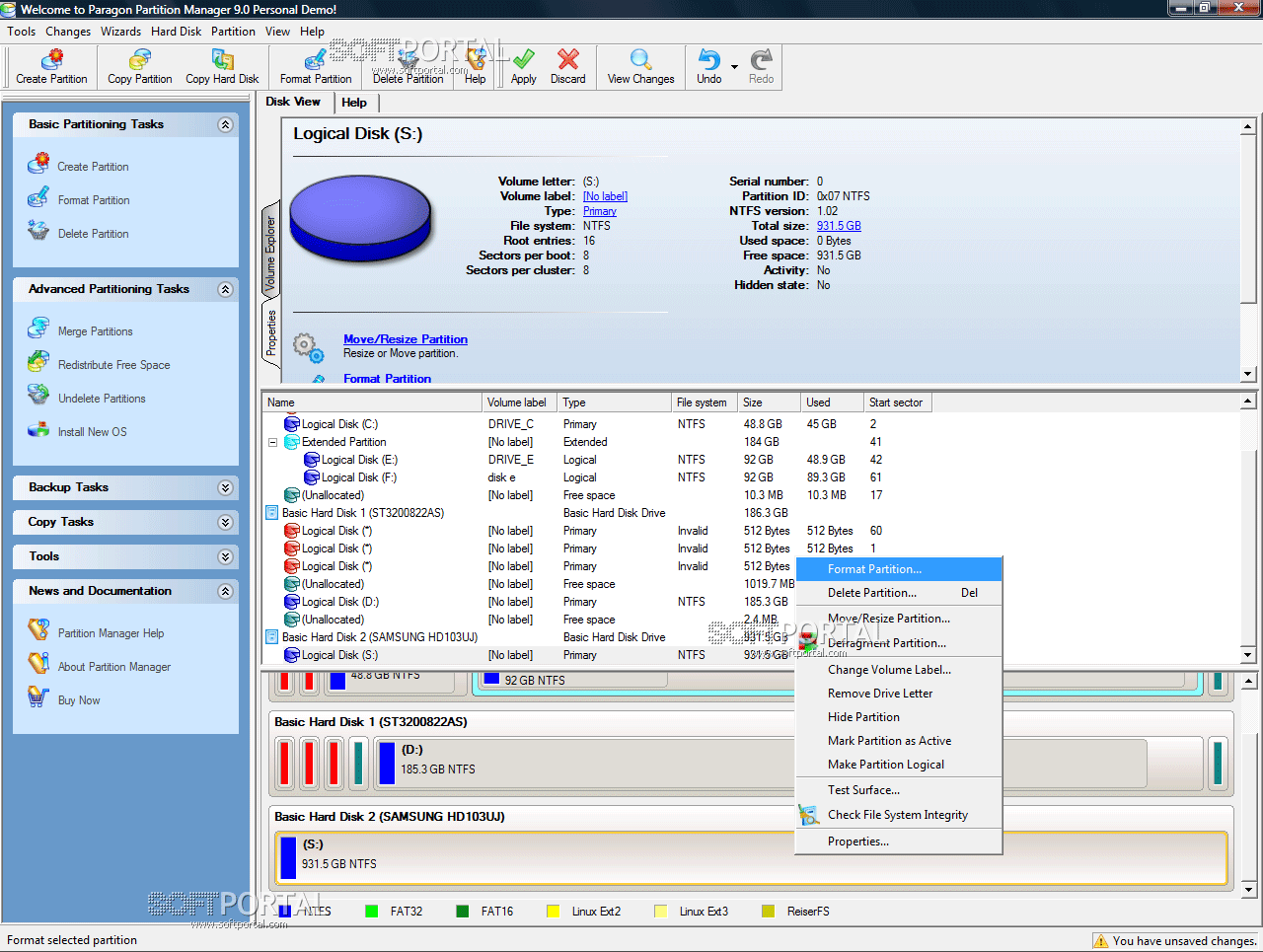The height and width of the screenshot is (952, 1263).
Task: Undo the last operation
Action: click(709, 67)
